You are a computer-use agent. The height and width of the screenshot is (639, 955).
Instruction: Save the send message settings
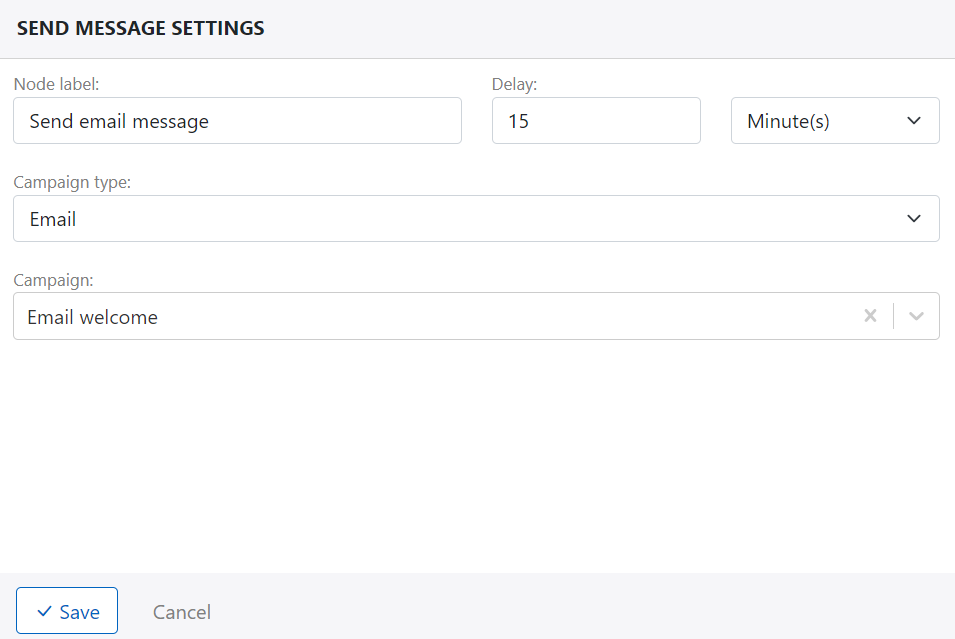click(x=67, y=611)
